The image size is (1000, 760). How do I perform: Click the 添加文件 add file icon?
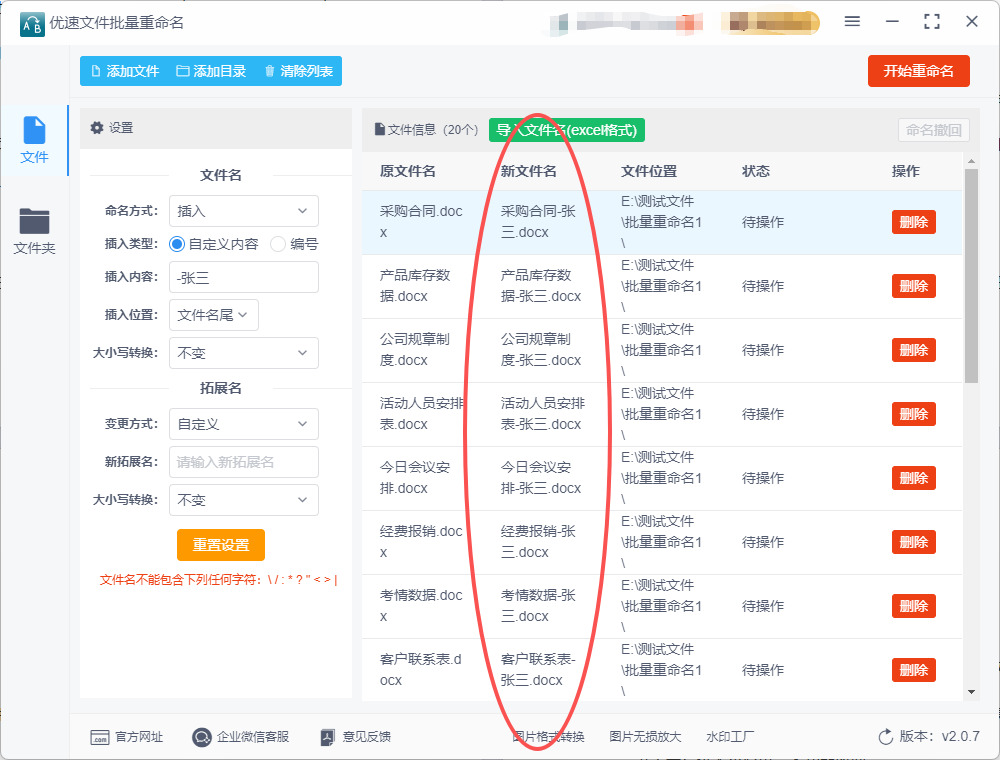point(96,71)
